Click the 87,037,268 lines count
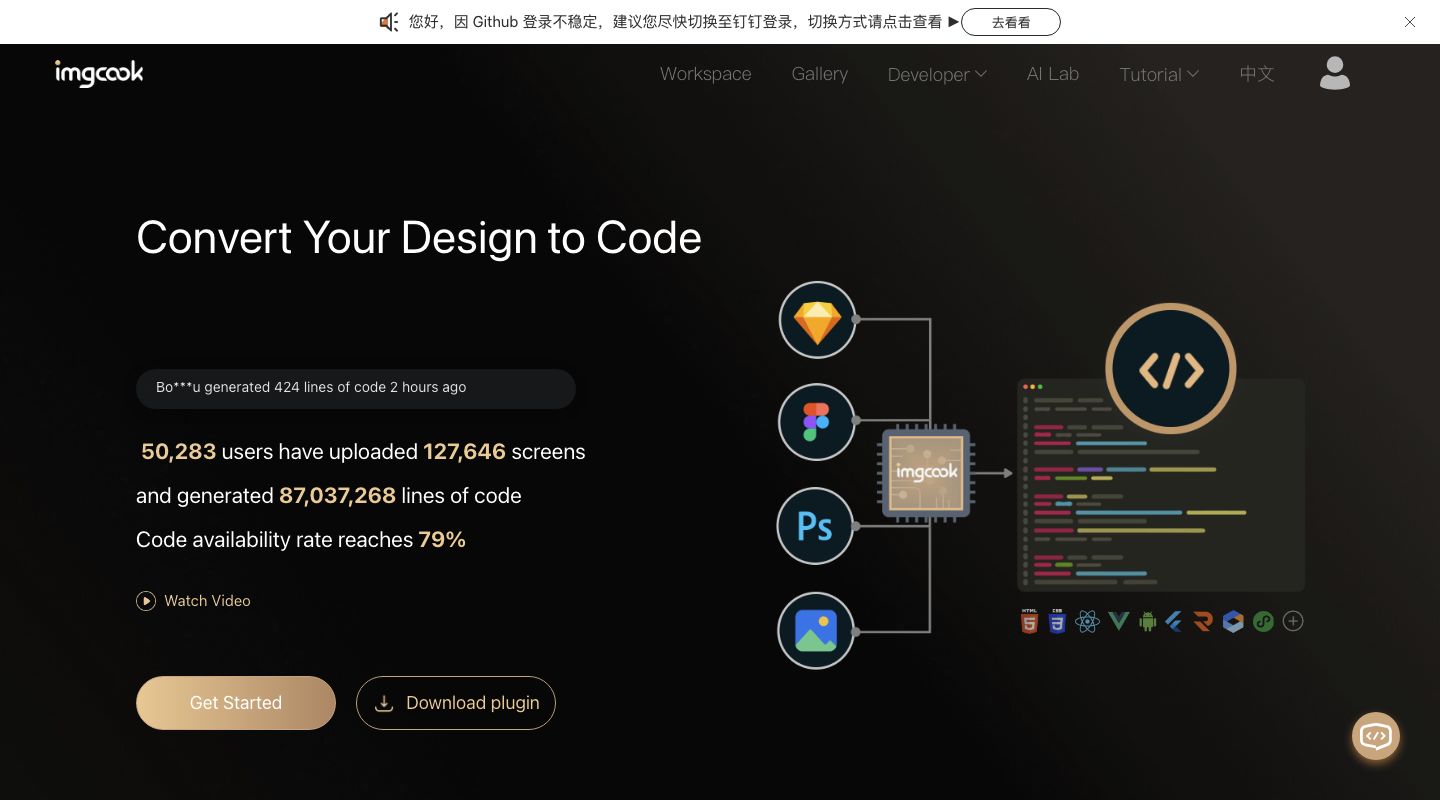Image resolution: width=1440 pixels, height=800 pixels. click(x=337, y=496)
